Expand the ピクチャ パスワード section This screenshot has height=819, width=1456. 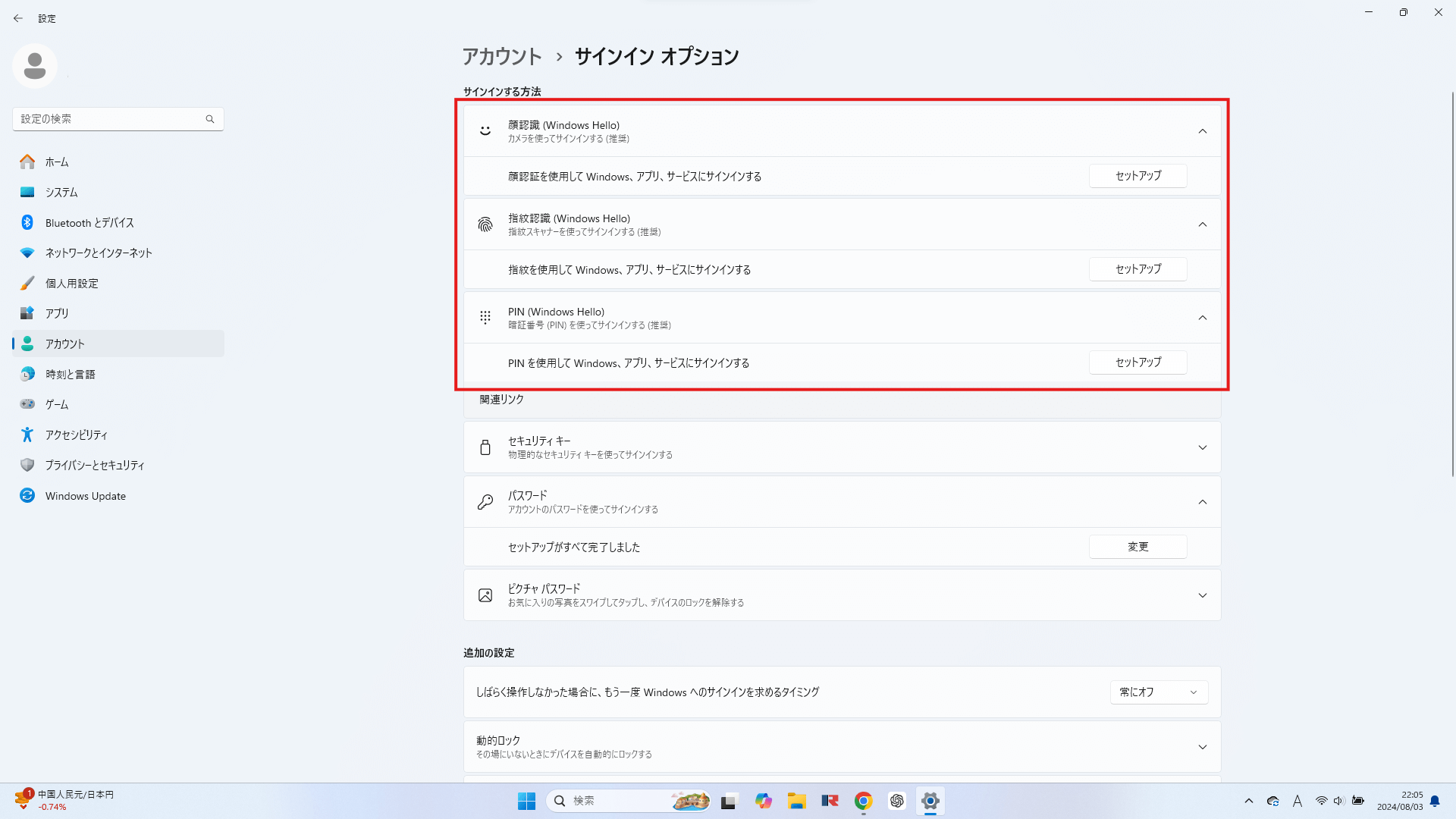[1203, 595]
